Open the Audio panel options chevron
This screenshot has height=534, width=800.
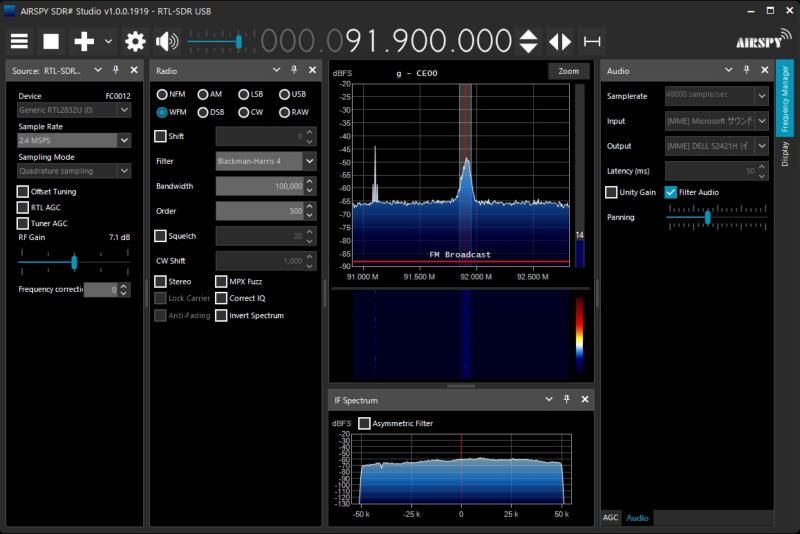point(729,70)
